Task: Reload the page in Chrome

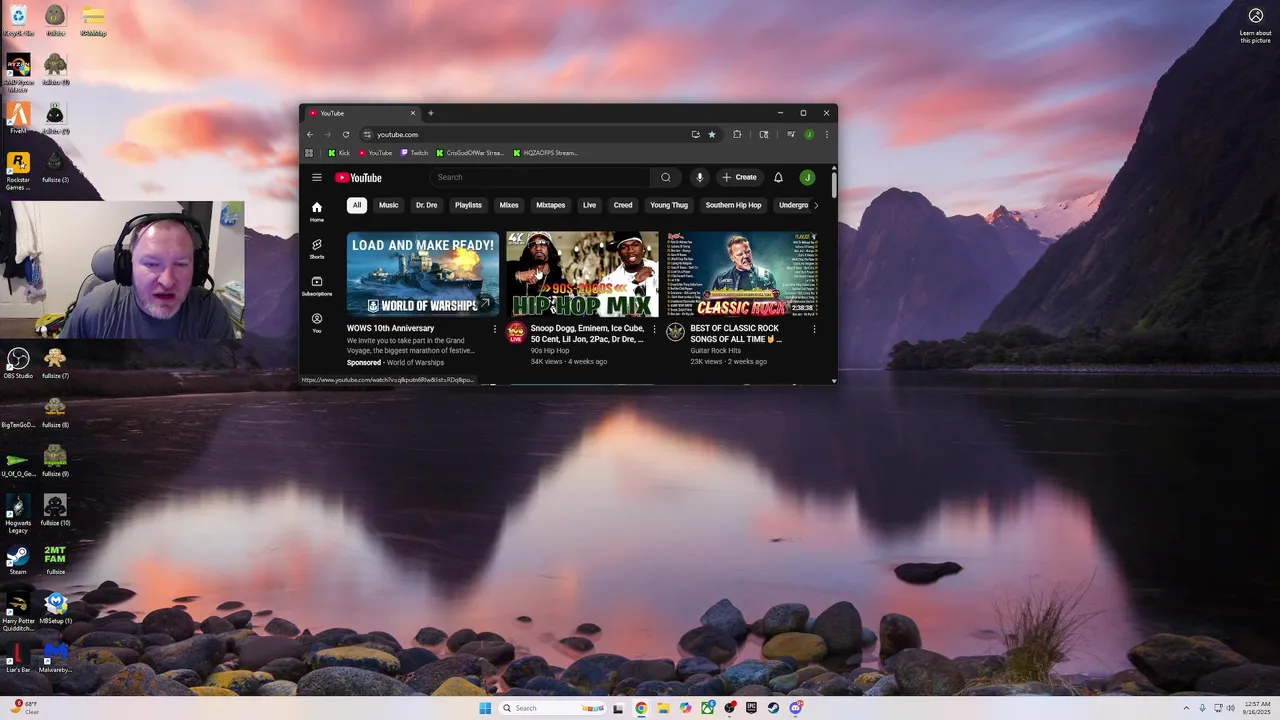Action: pos(346,134)
